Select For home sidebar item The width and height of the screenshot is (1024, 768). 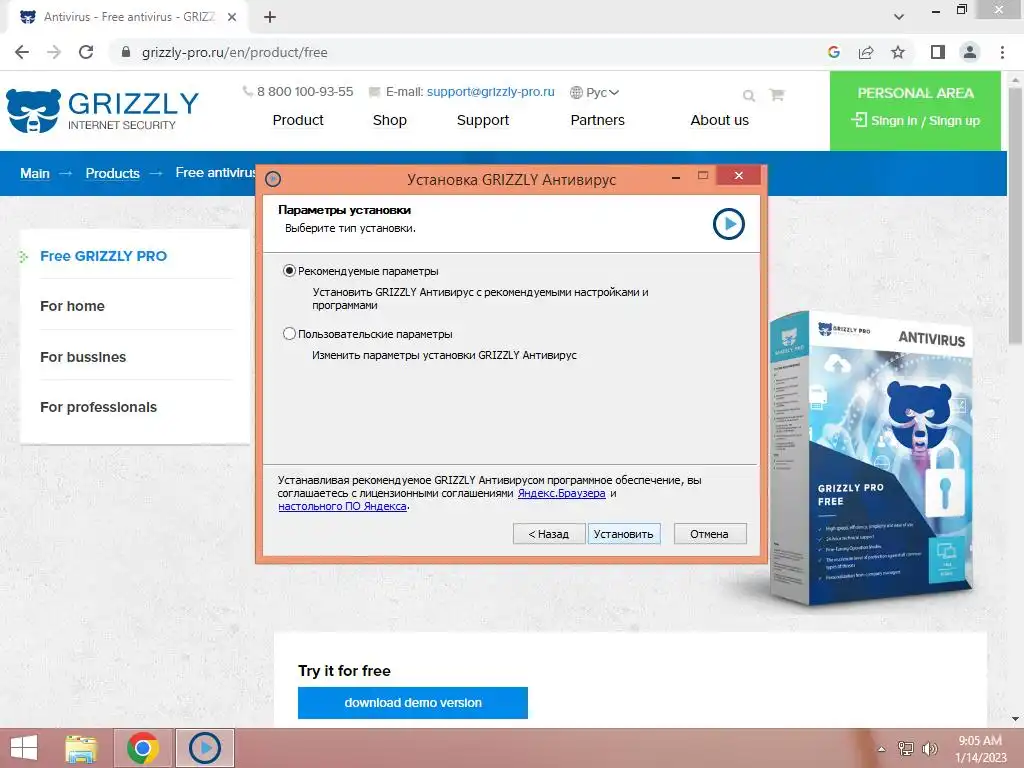coord(72,306)
